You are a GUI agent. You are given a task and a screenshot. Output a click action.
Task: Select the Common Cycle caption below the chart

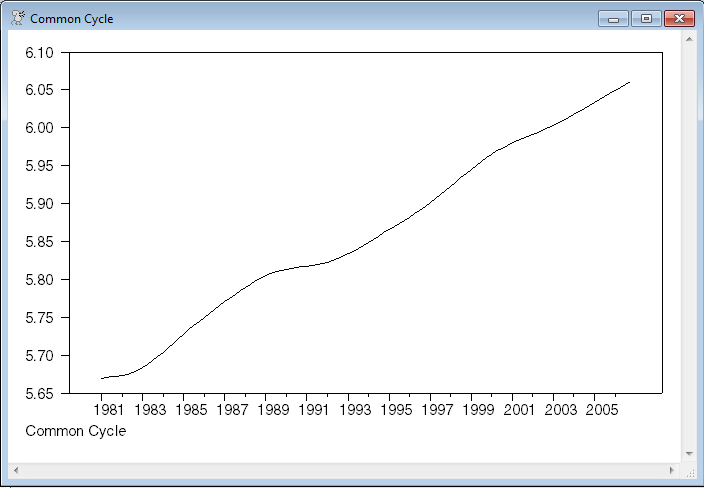(x=76, y=431)
